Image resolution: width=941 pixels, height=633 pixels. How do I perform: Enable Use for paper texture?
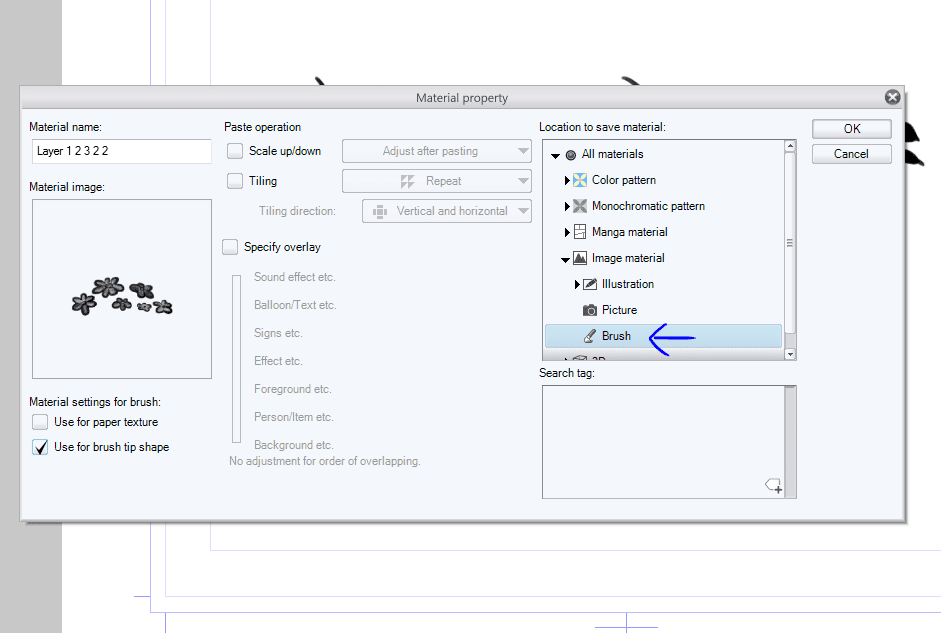pyautogui.click(x=40, y=422)
